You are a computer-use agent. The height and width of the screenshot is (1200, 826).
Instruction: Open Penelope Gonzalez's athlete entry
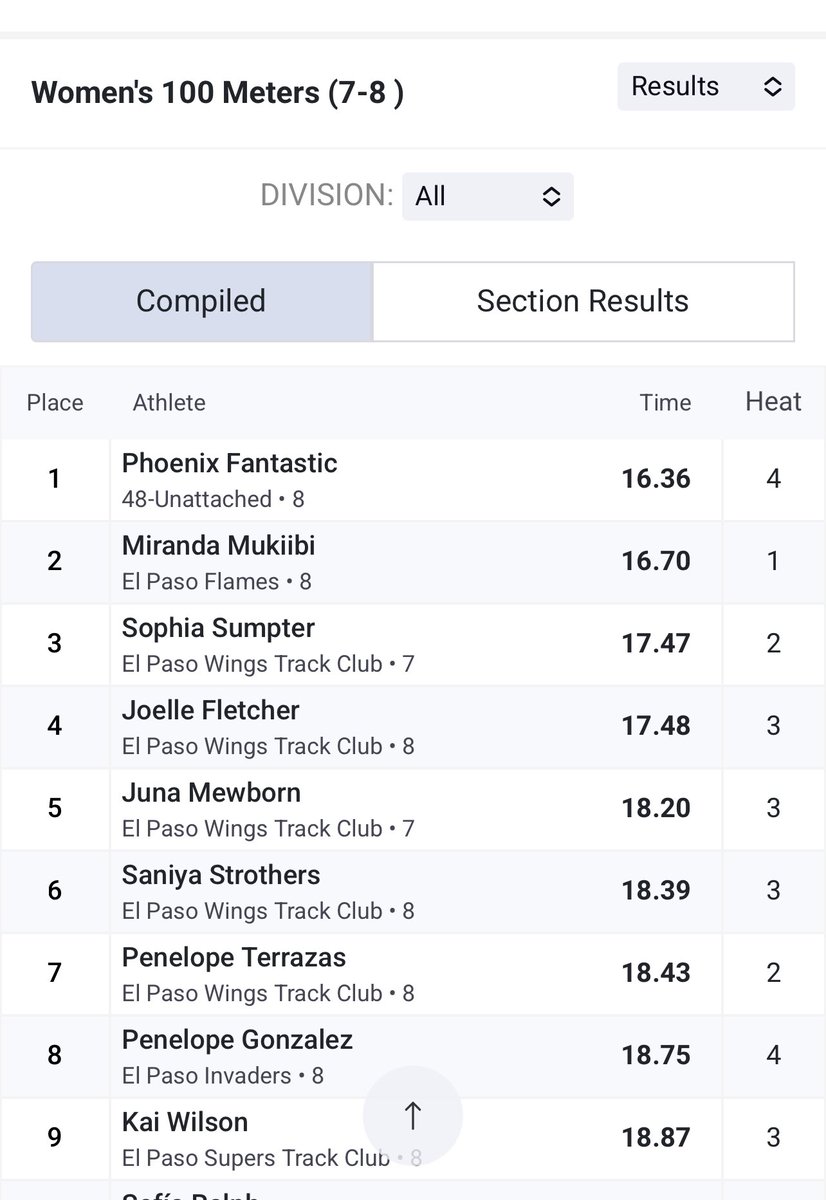[x=237, y=1040]
